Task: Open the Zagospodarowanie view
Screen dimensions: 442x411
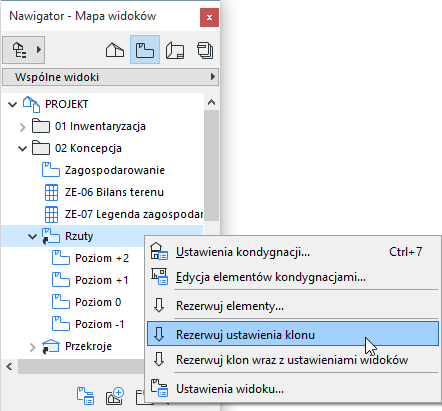Action: click(115, 170)
